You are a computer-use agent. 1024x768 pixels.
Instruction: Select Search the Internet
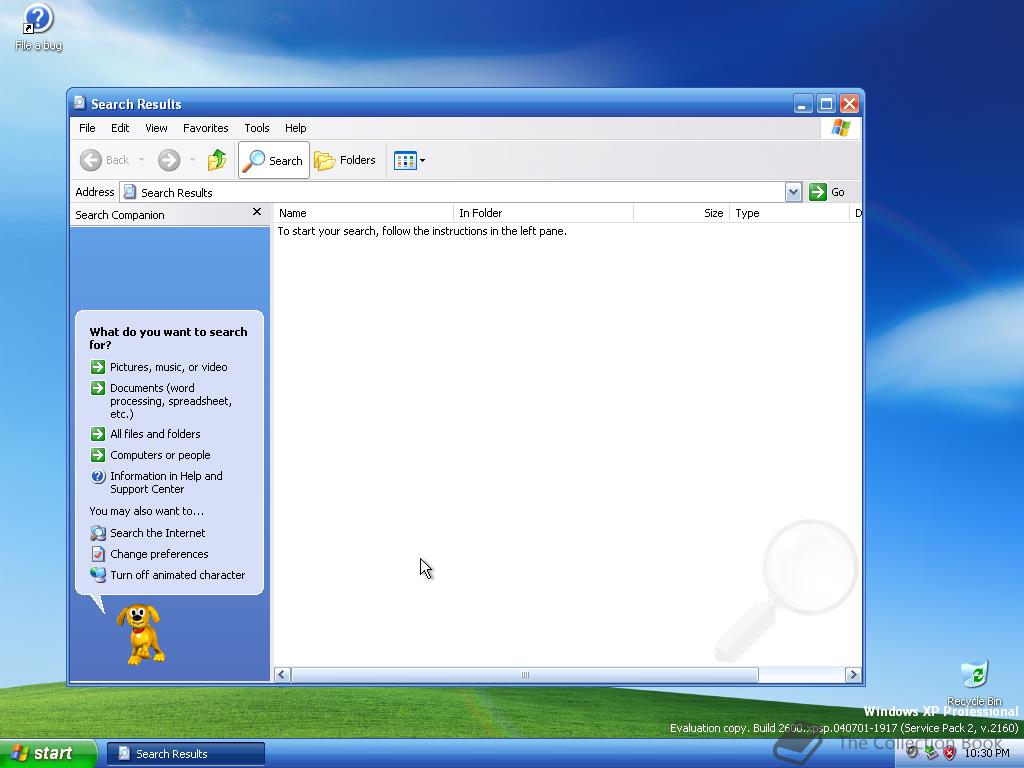coord(148,533)
